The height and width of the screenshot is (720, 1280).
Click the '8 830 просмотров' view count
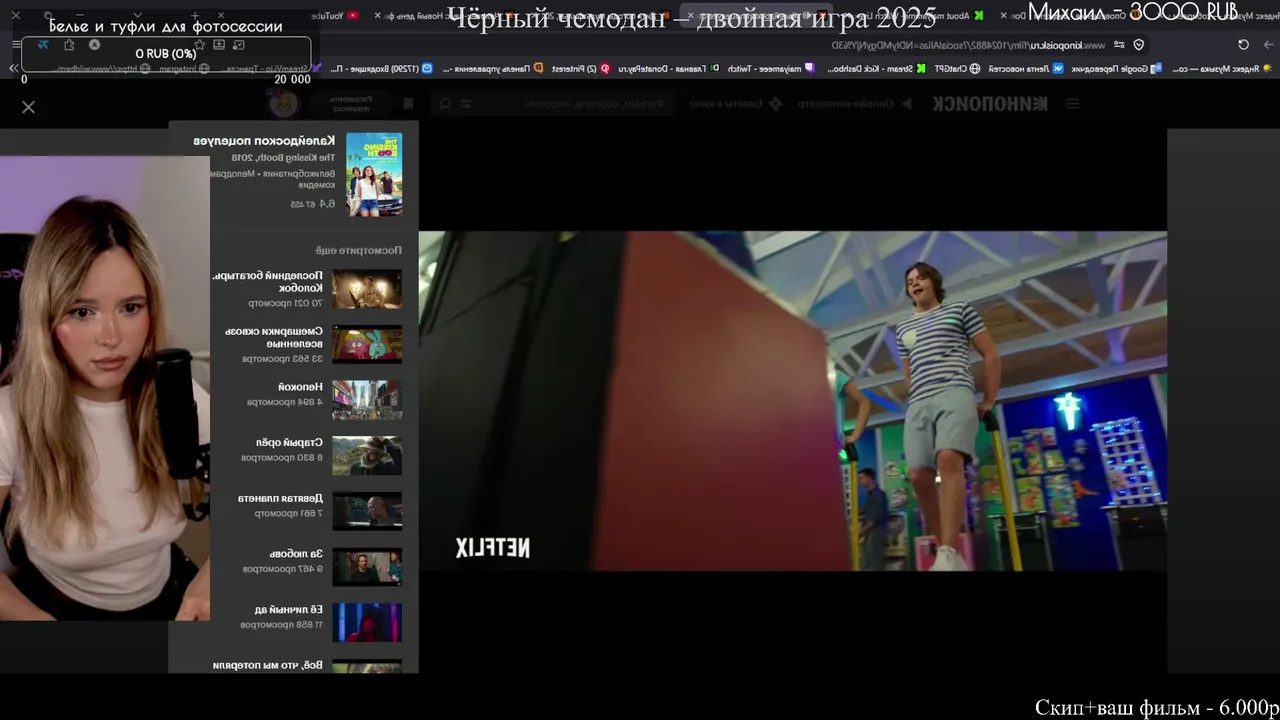282,457
